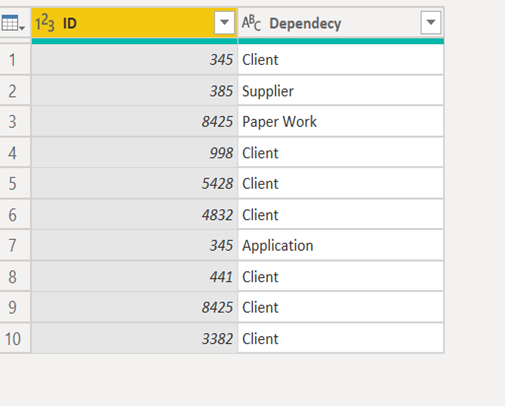This screenshot has height=406, width=505.
Task: Select row number 3
Action: (x=15, y=122)
